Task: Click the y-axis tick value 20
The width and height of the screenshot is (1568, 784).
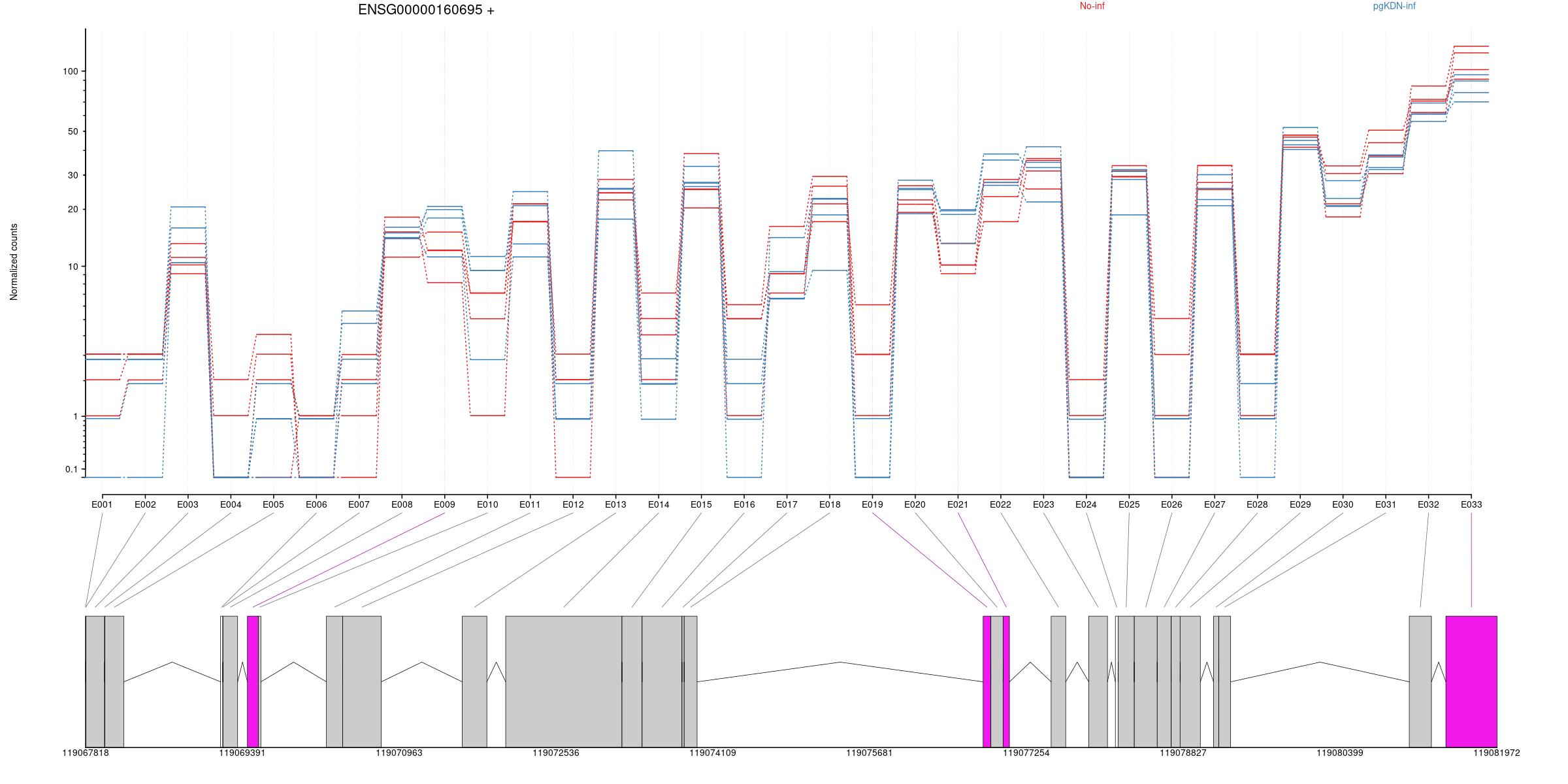Action: coord(73,209)
